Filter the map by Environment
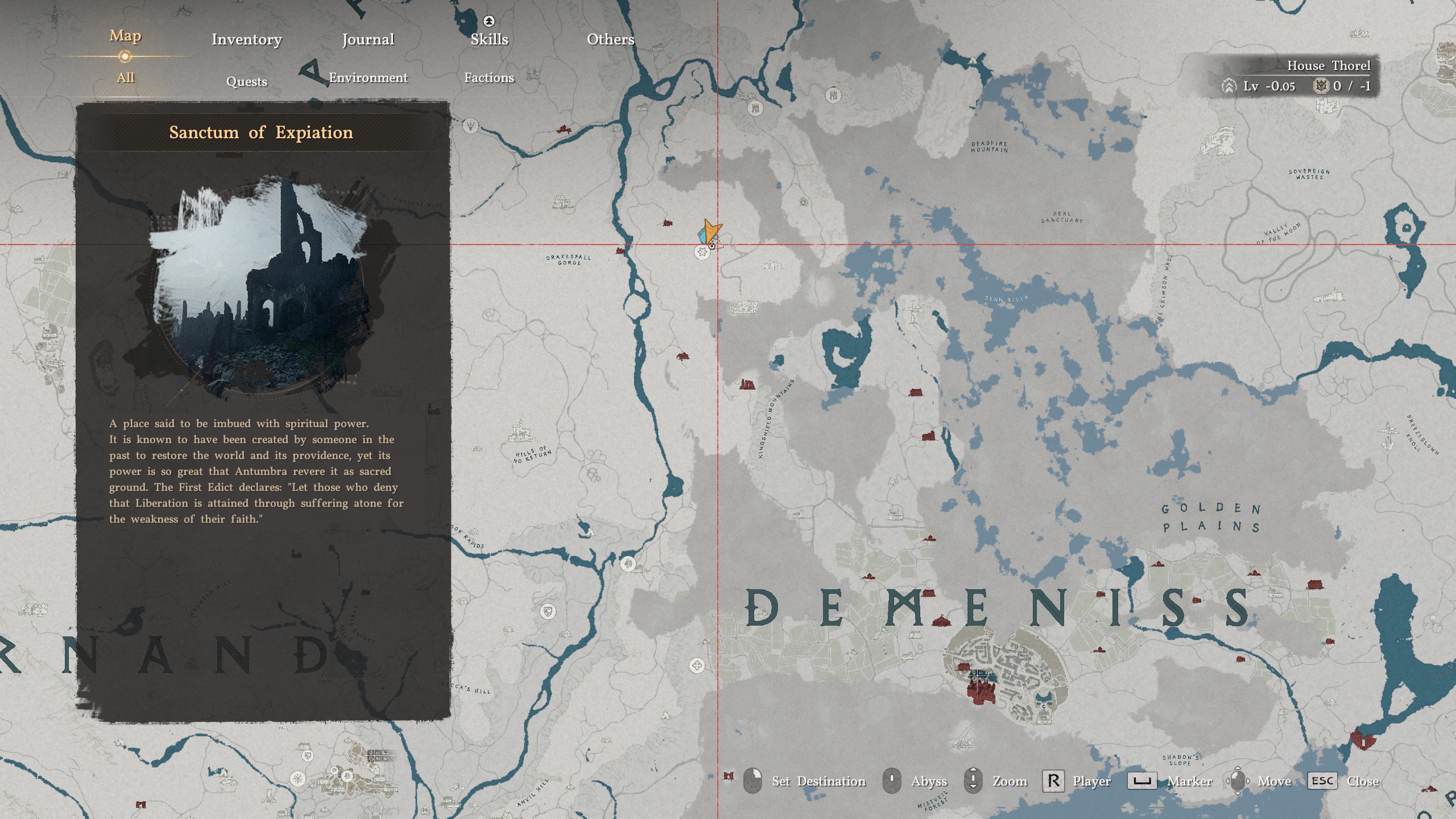Screen dimensions: 1456x819 368,77
